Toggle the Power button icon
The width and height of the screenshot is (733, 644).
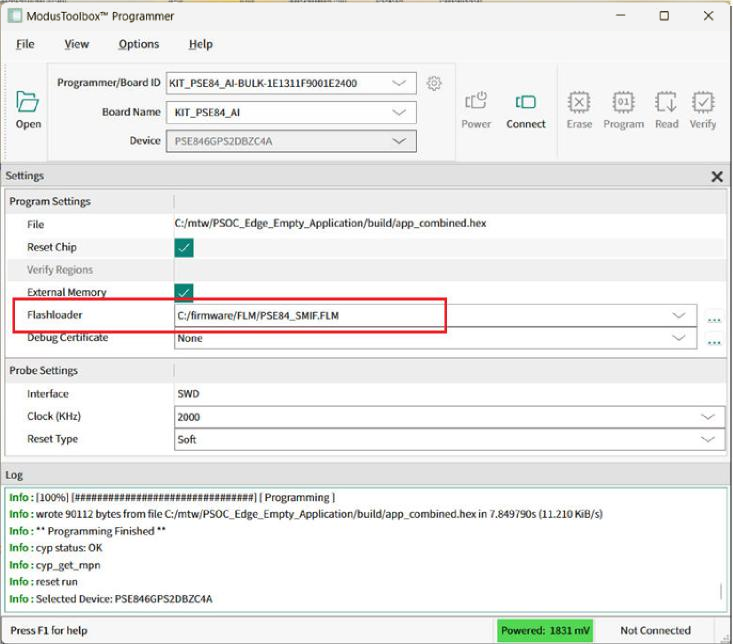pyautogui.click(x=476, y=101)
